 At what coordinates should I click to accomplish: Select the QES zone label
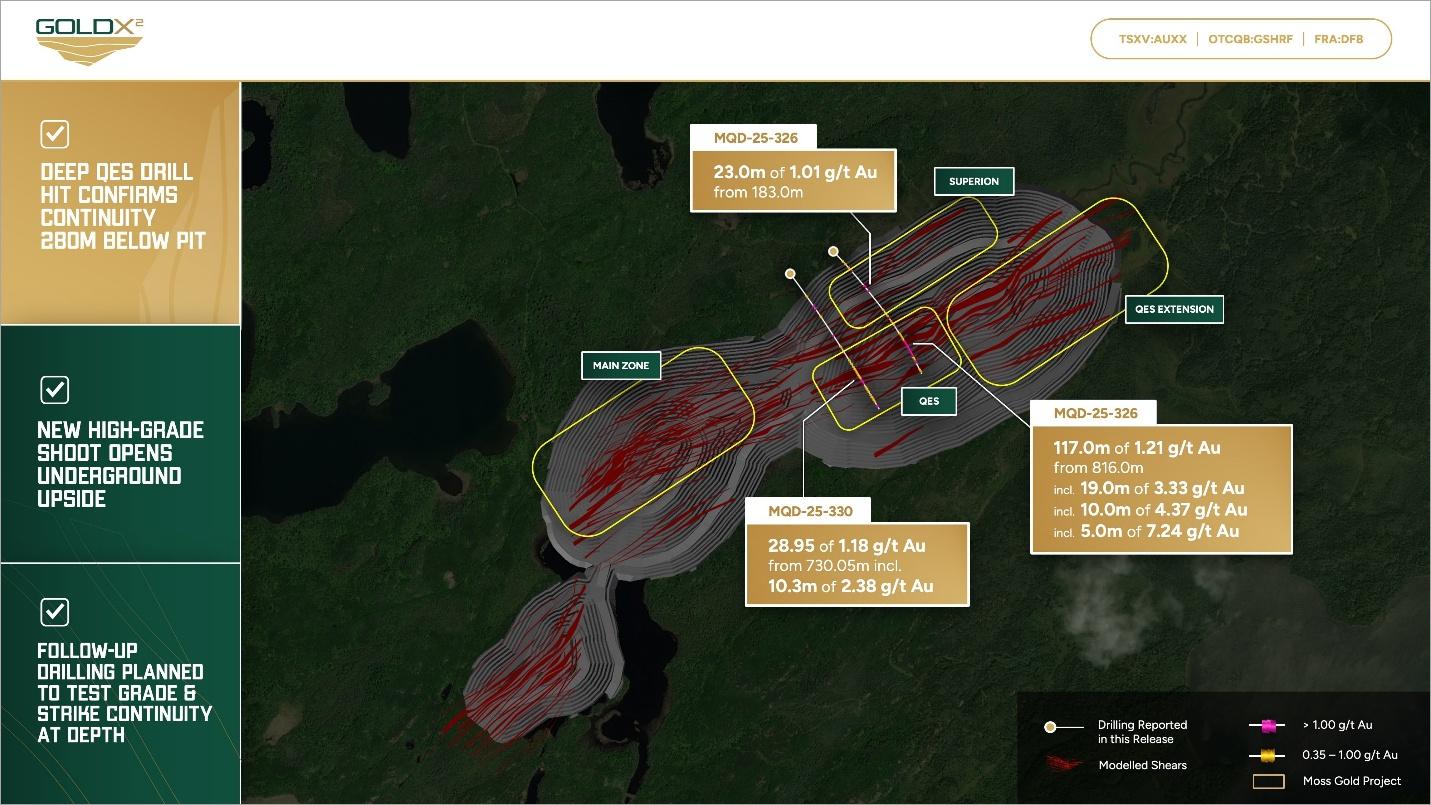click(928, 401)
